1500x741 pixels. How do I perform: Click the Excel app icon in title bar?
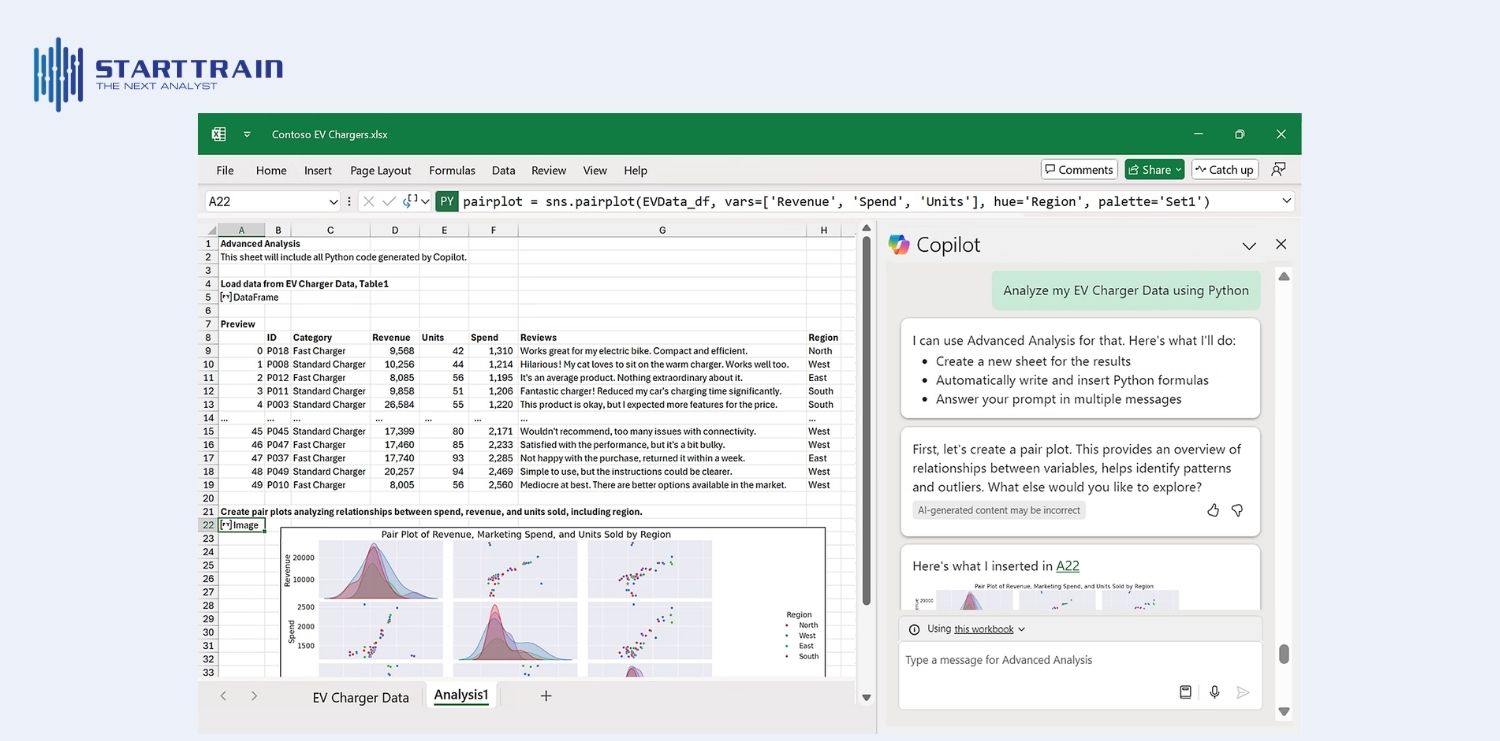pos(218,133)
